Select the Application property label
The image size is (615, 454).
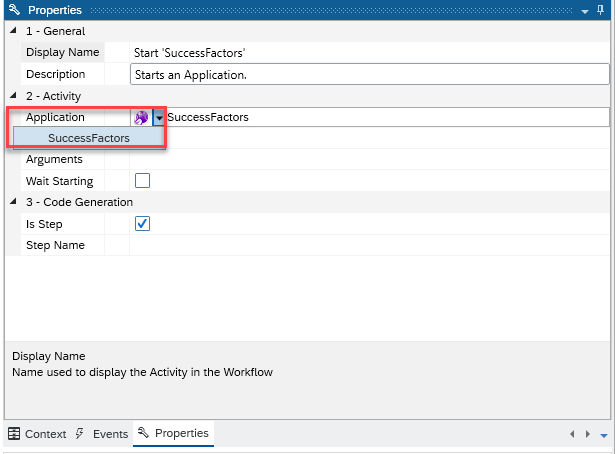pos(55,117)
